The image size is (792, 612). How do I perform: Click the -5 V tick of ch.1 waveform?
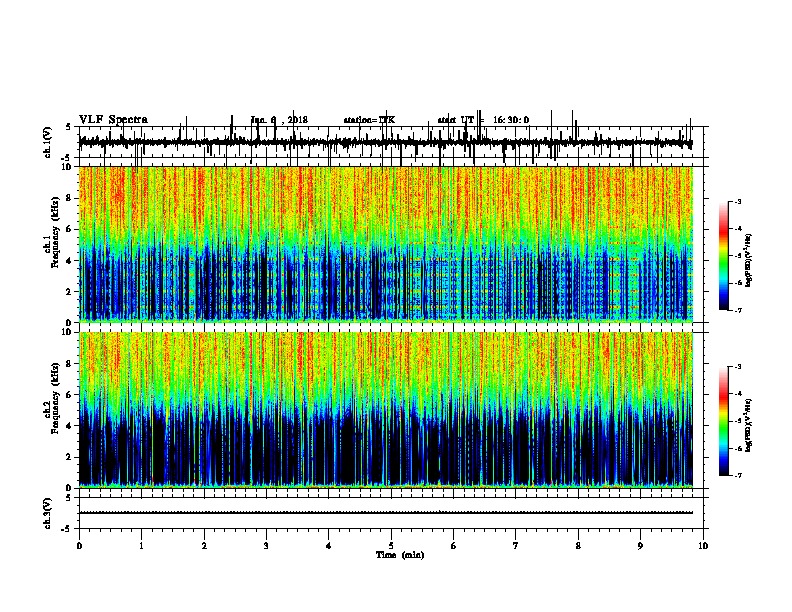67,158
